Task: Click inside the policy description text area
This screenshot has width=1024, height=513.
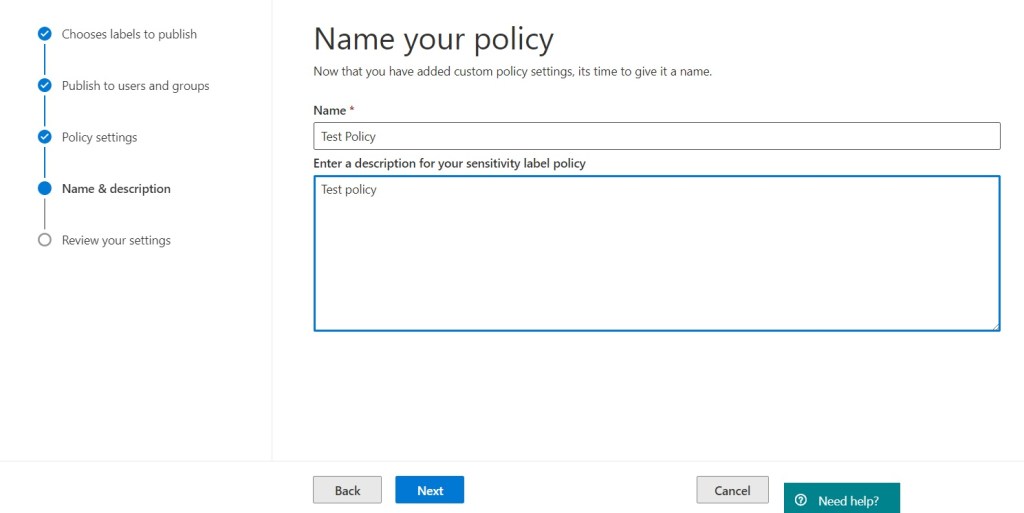Action: tap(656, 254)
